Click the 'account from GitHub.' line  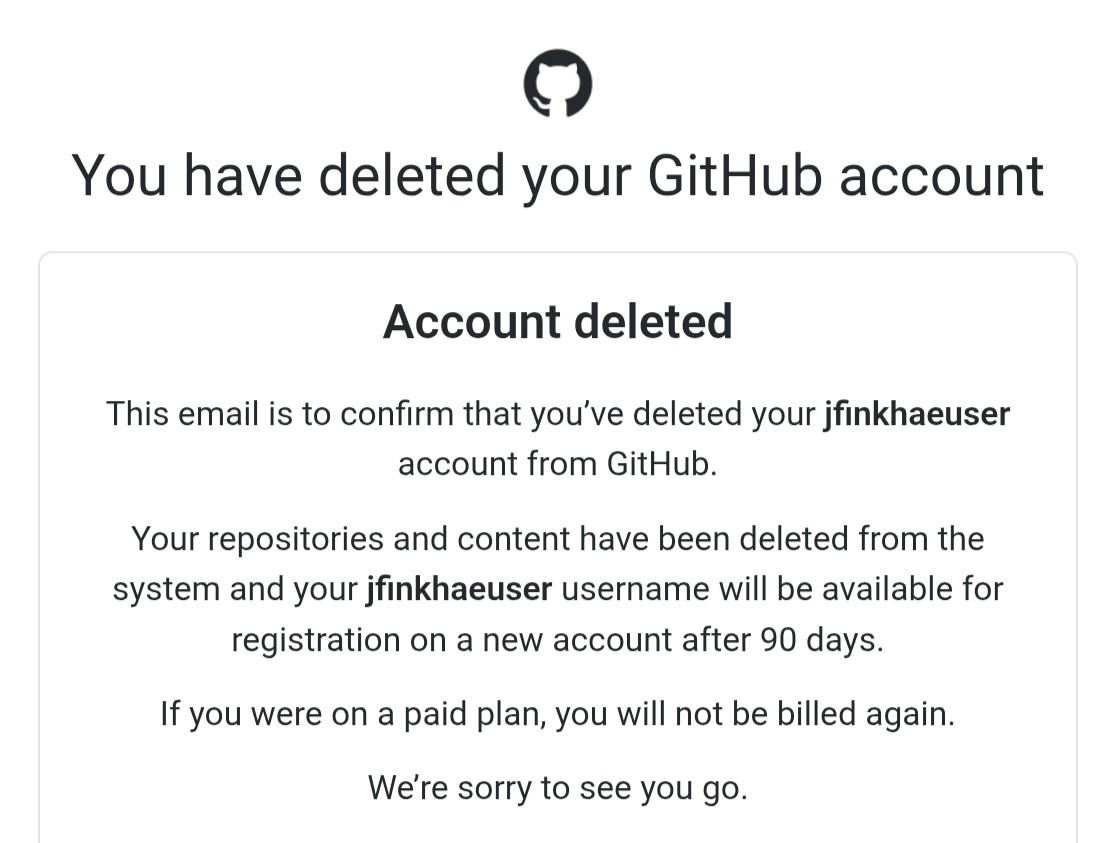[x=558, y=465]
